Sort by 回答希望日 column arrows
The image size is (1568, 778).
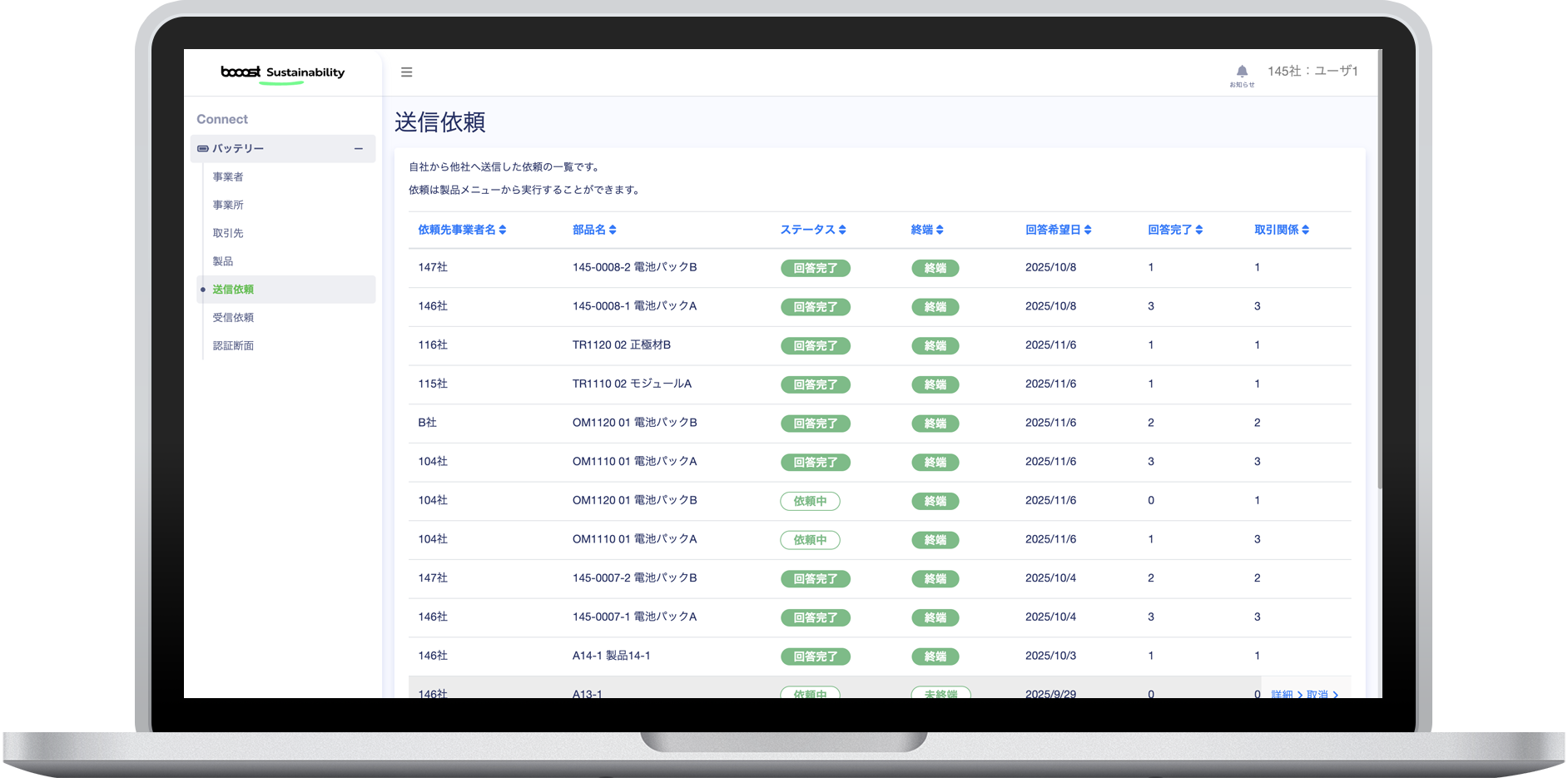(x=1088, y=230)
